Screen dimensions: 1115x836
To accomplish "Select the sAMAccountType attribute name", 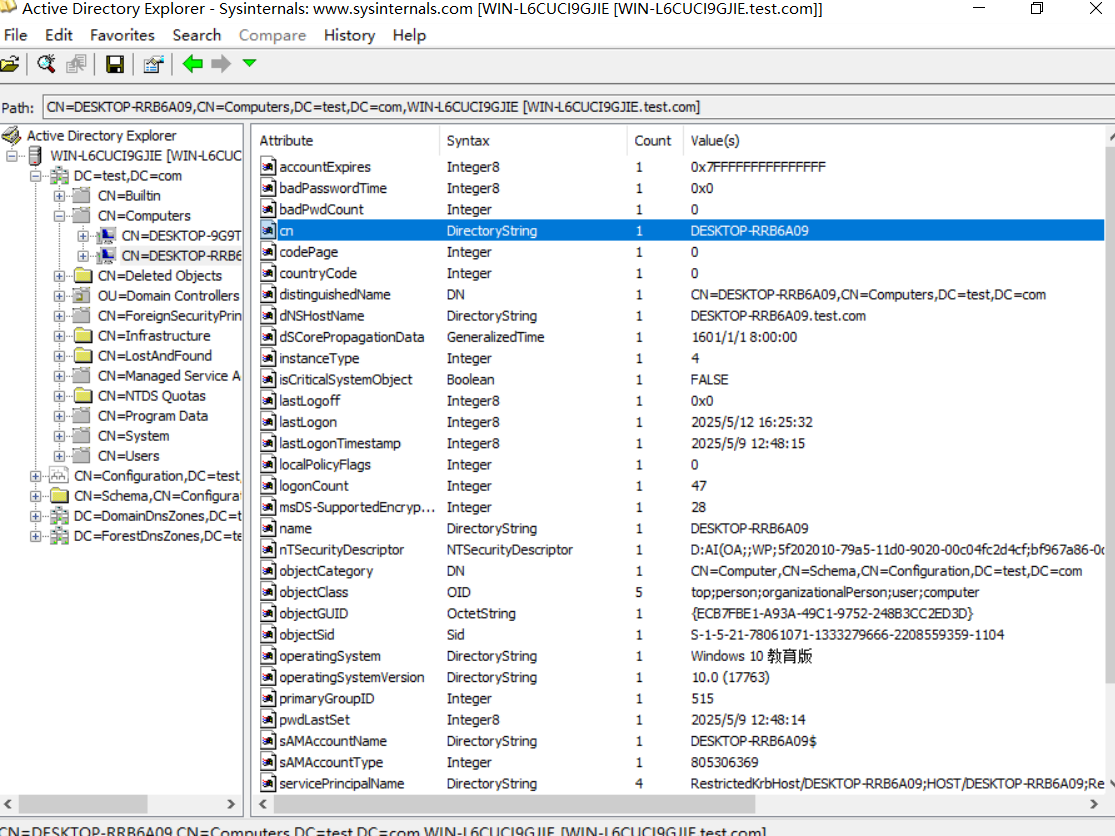I will click(x=331, y=763).
